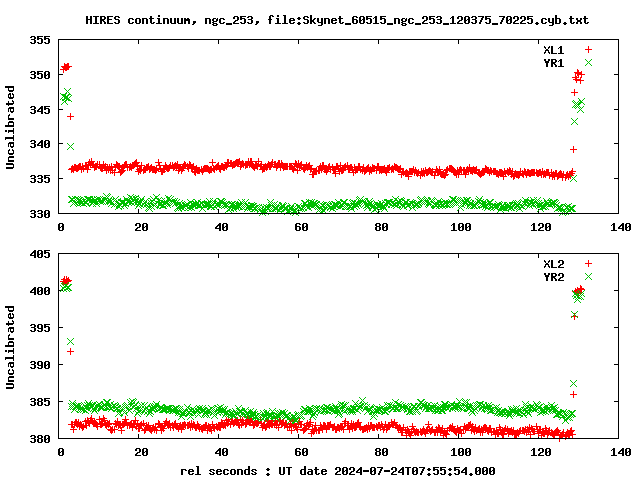Image resolution: width=640 pixels, height=480 pixels.
Task: Select the XL2 legend label
Action: point(553,264)
